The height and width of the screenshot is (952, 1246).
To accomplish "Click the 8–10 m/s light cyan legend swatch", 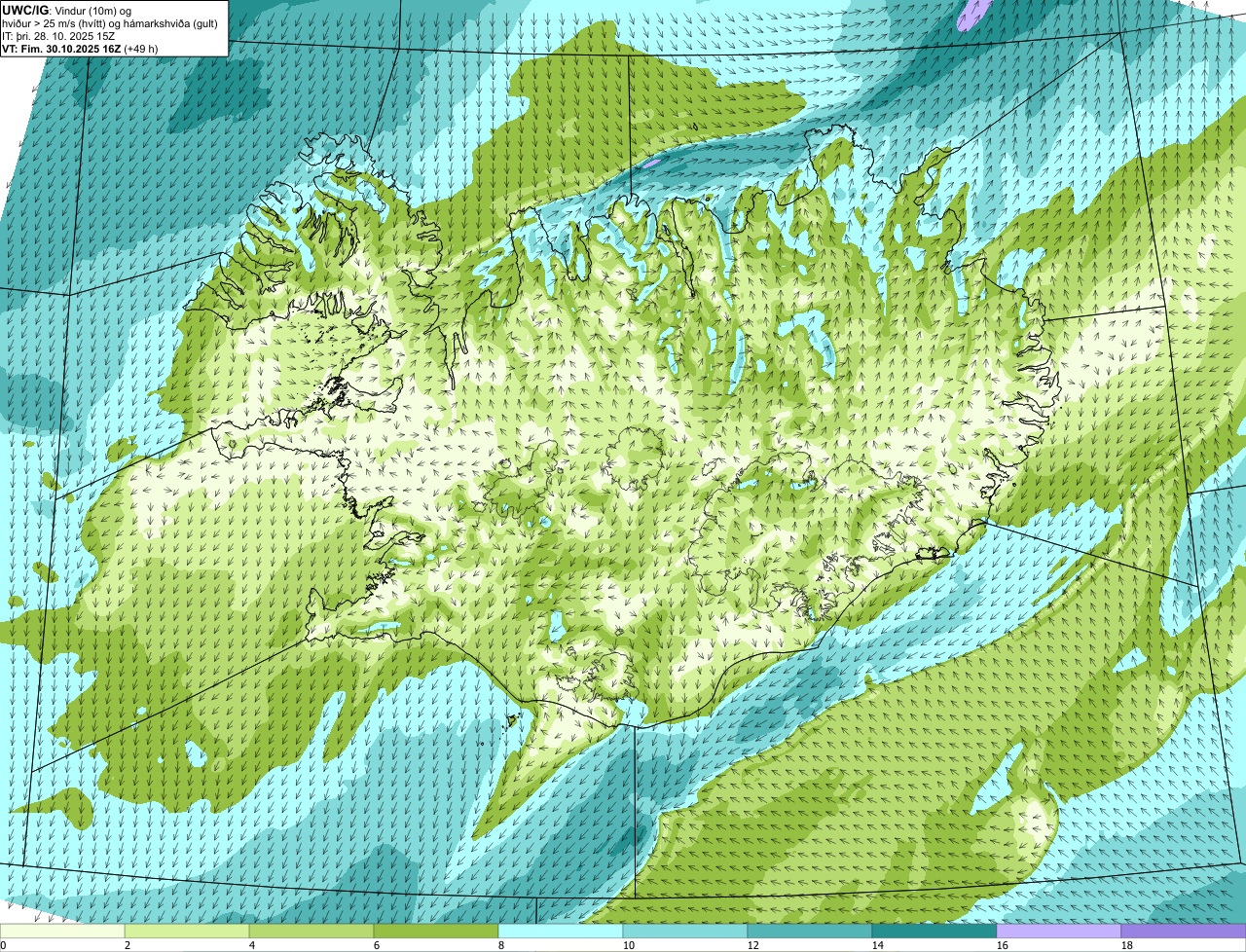I will tap(561, 932).
